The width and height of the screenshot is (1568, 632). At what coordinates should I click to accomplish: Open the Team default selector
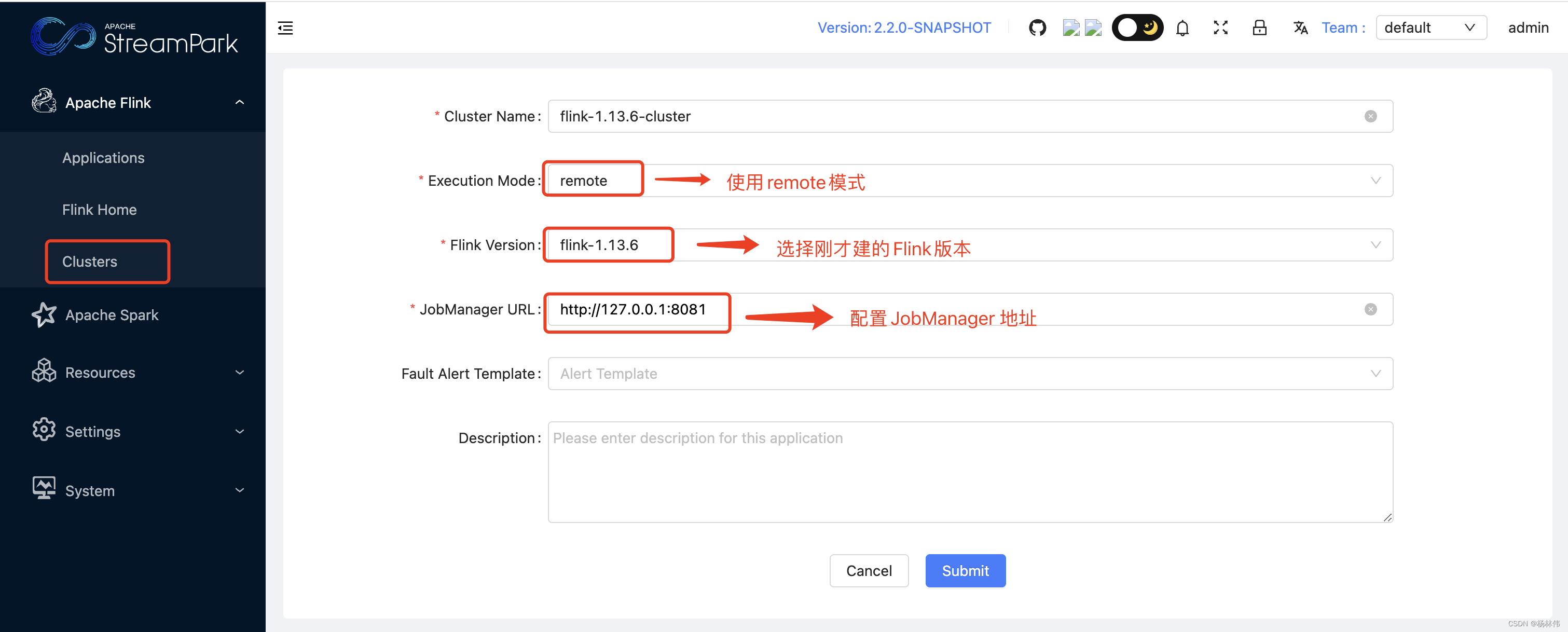click(1431, 28)
